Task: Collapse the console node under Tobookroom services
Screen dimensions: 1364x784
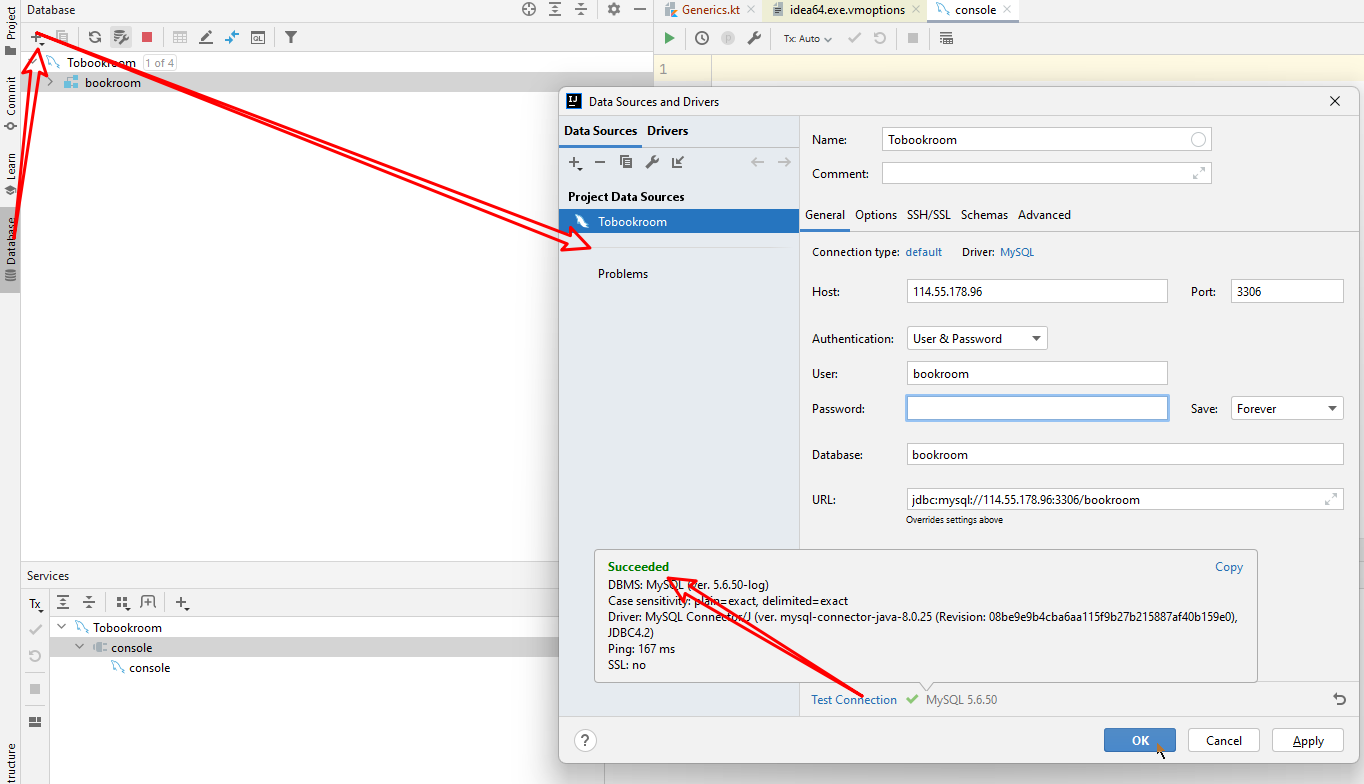Action: [79, 647]
